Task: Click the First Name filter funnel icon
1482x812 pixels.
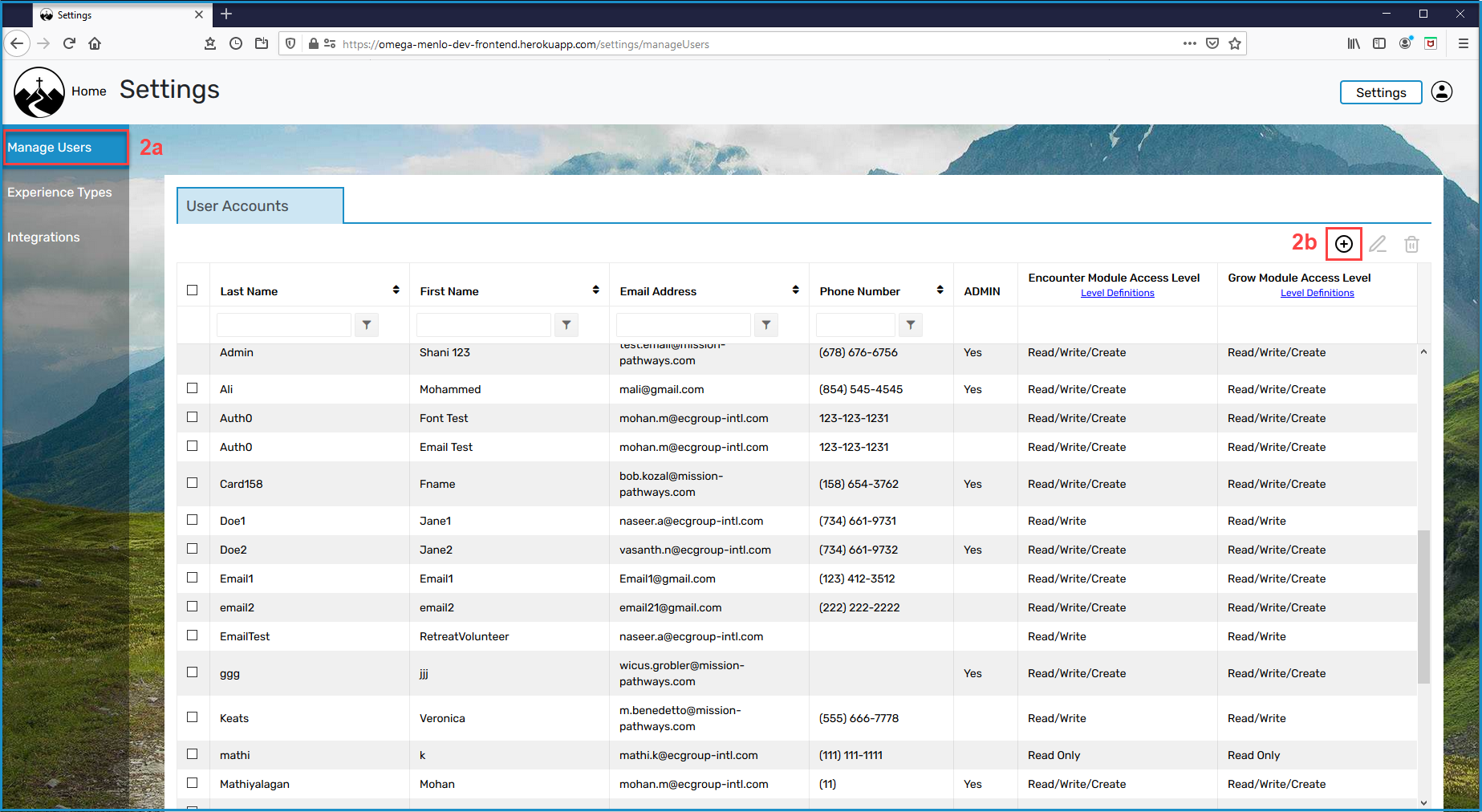Action: click(x=566, y=325)
